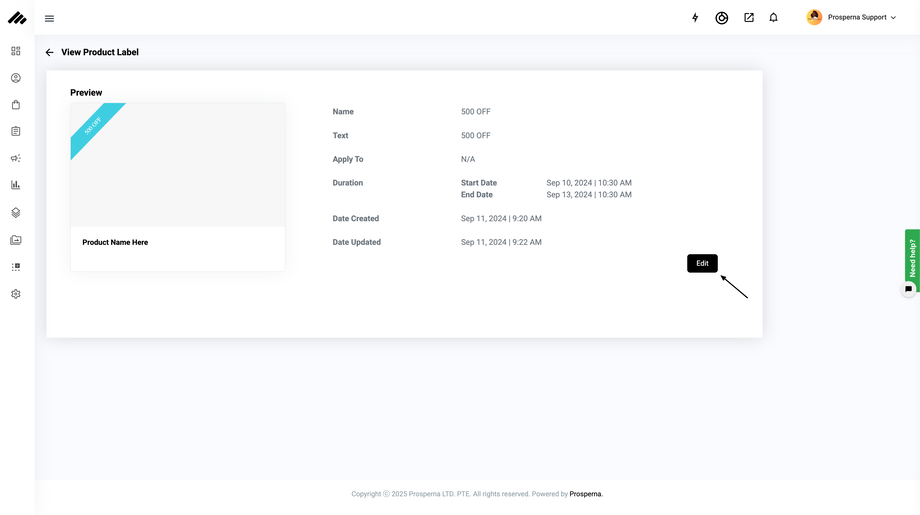
Task: Follow the Prosperna footer link
Action: (x=586, y=494)
